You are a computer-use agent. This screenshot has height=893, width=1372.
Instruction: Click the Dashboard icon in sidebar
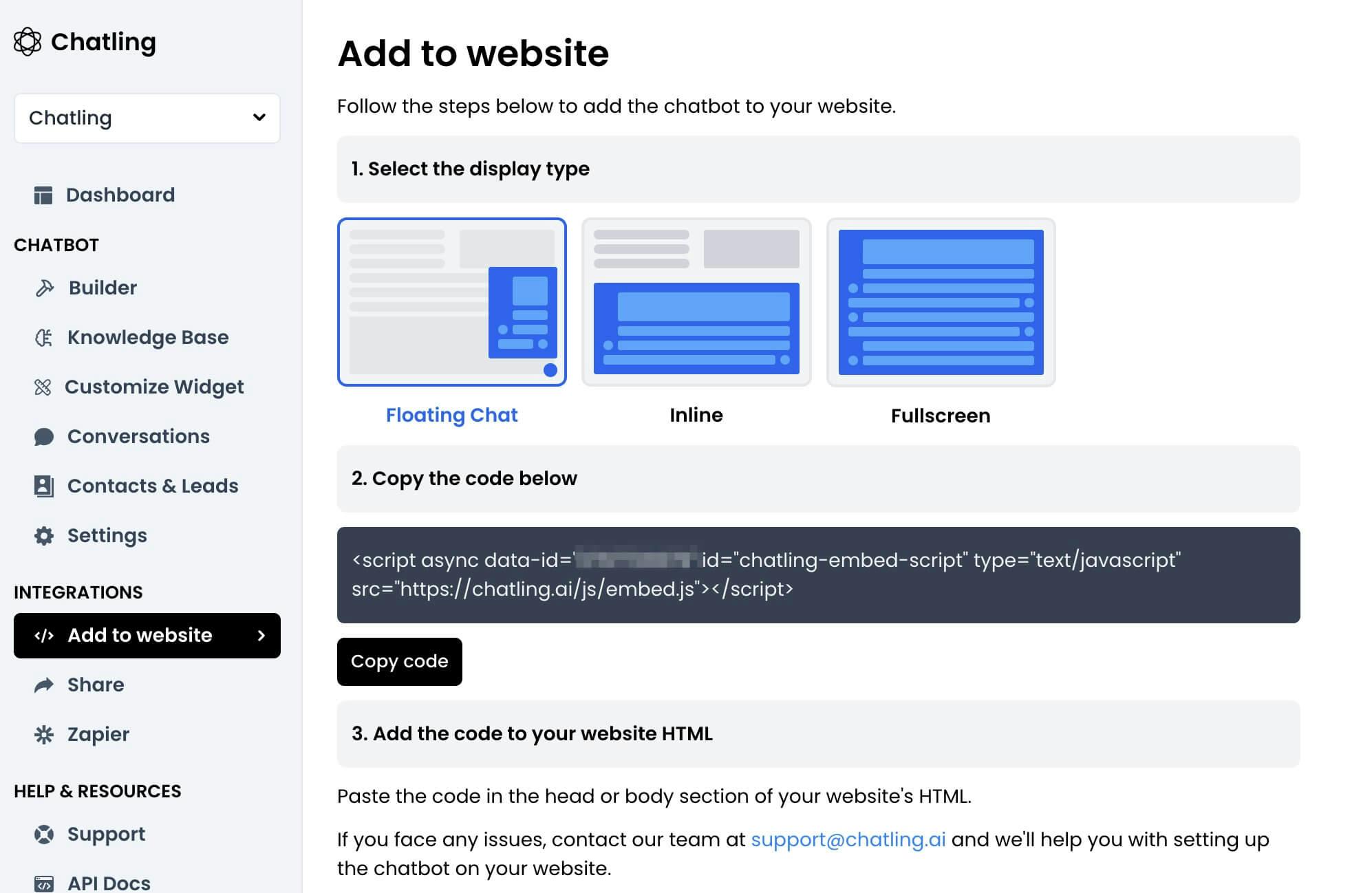(43, 195)
